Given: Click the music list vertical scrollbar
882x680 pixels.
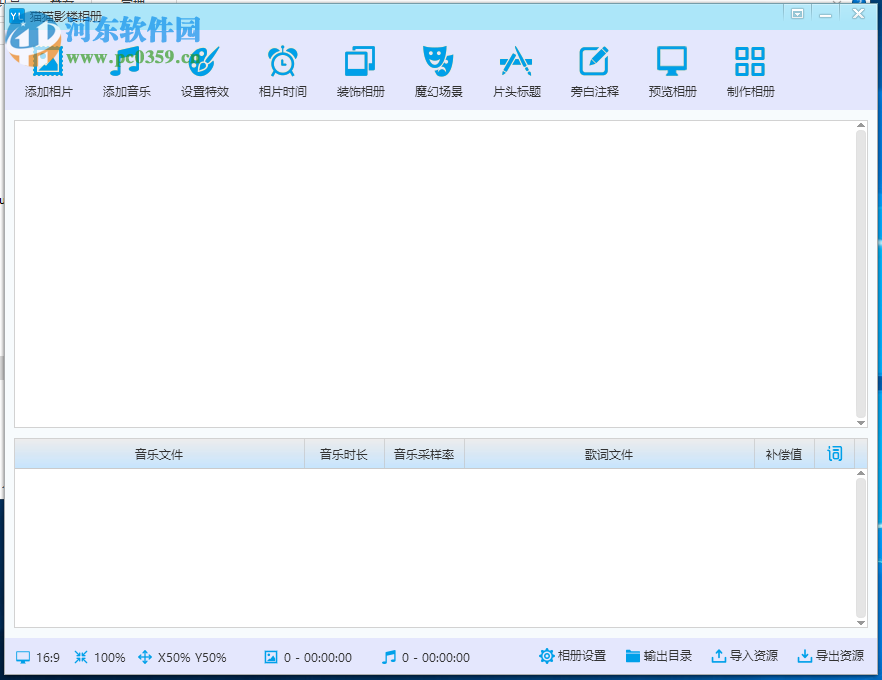Looking at the screenshot, I should (861, 548).
